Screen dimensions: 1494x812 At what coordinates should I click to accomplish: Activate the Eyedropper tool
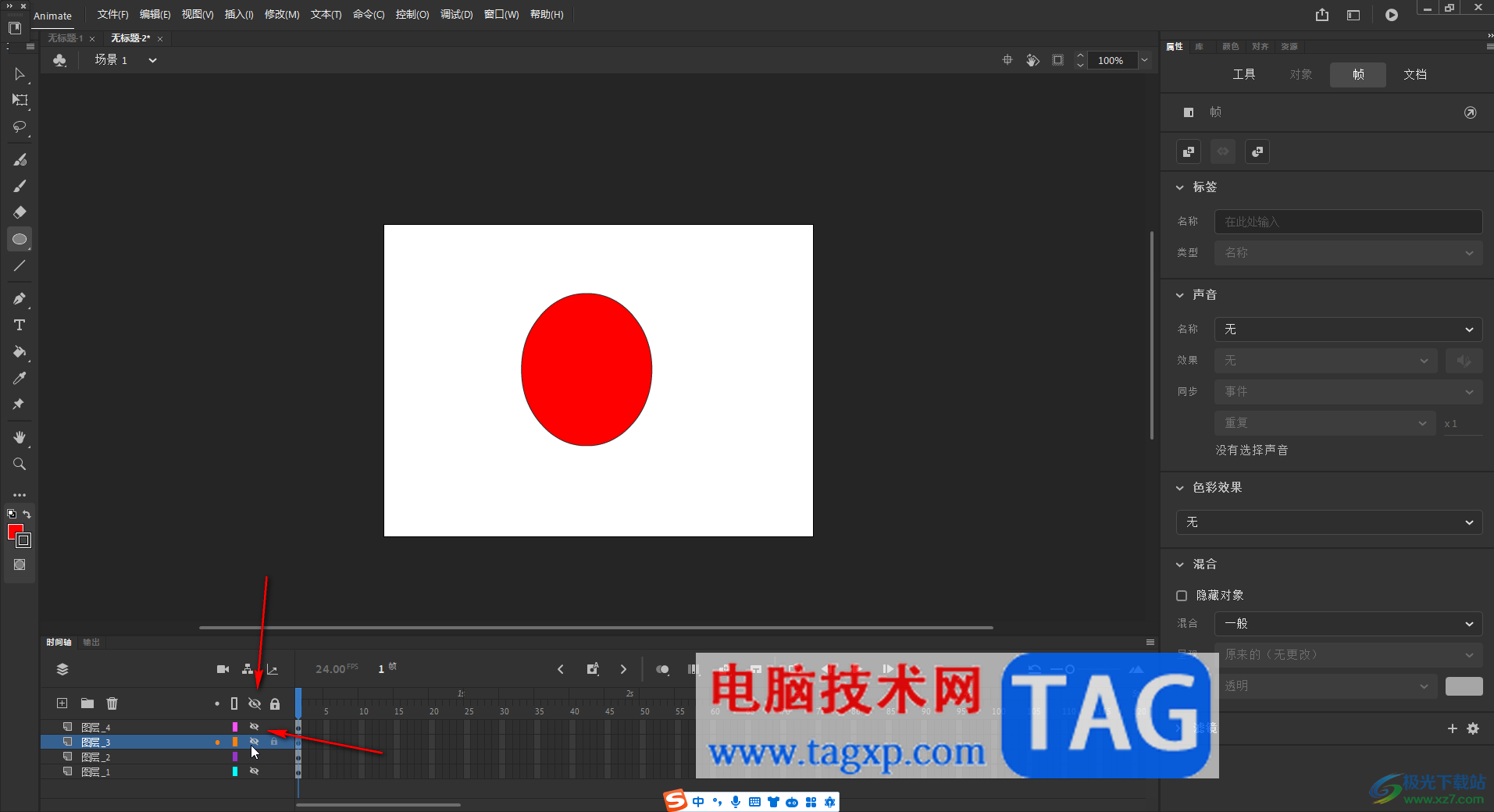pyautogui.click(x=20, y=378)
